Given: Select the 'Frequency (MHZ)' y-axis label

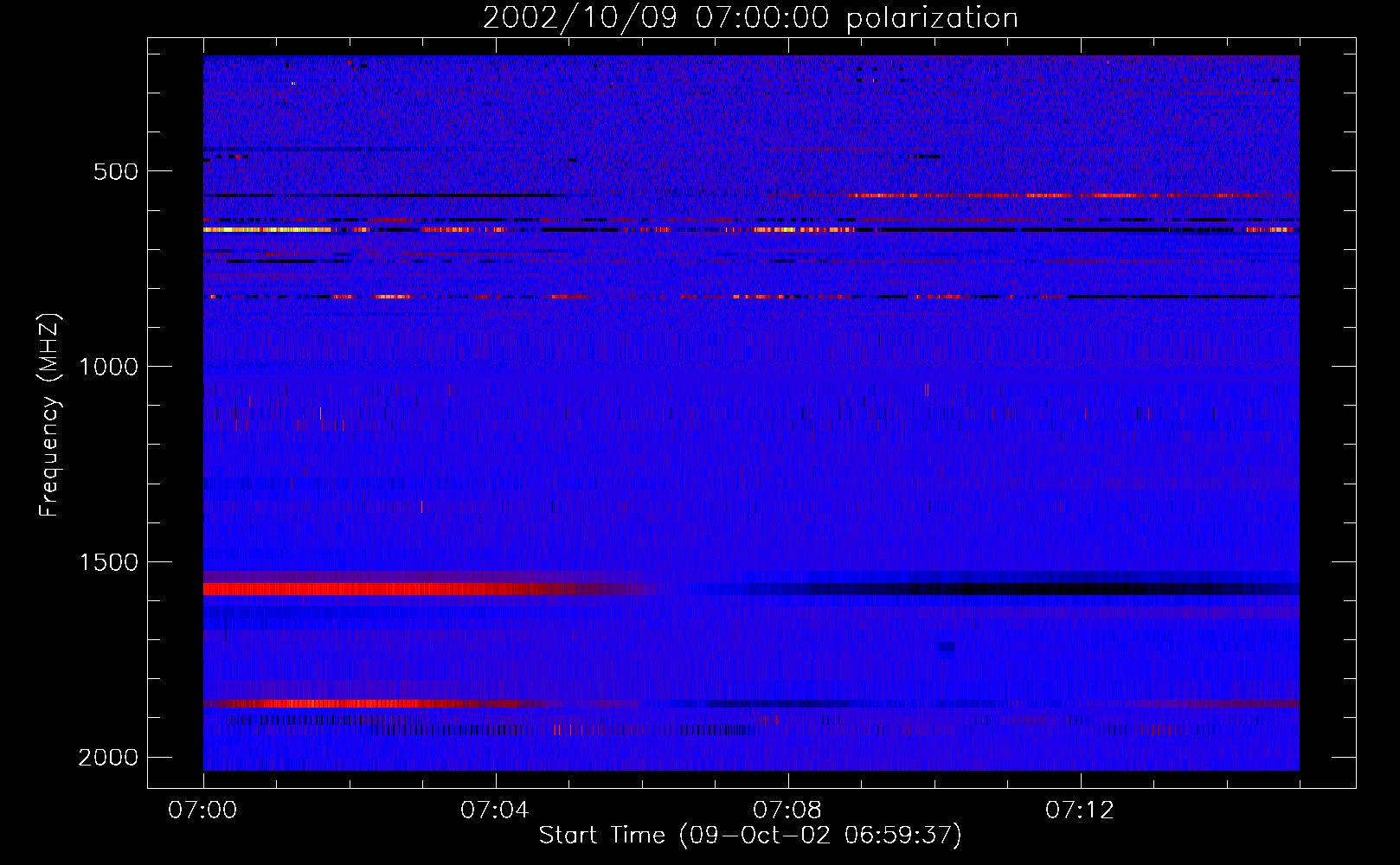Looking at the screenshot, I should point(49,415).
